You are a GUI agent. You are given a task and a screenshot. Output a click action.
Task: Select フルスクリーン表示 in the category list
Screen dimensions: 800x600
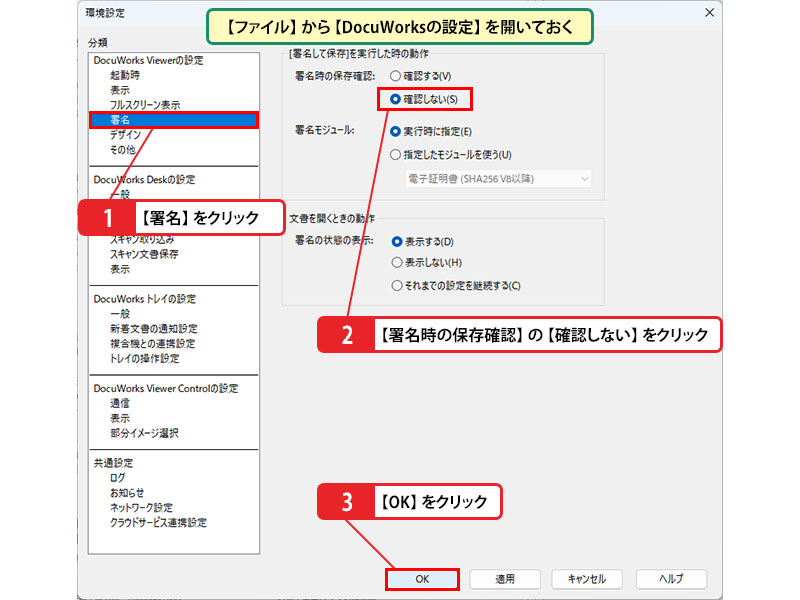145,105
